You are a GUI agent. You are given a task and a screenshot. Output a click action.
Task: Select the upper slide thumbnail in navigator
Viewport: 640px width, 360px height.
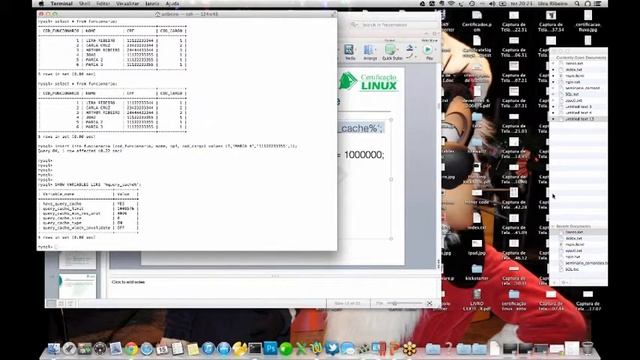tap(78, 260)
